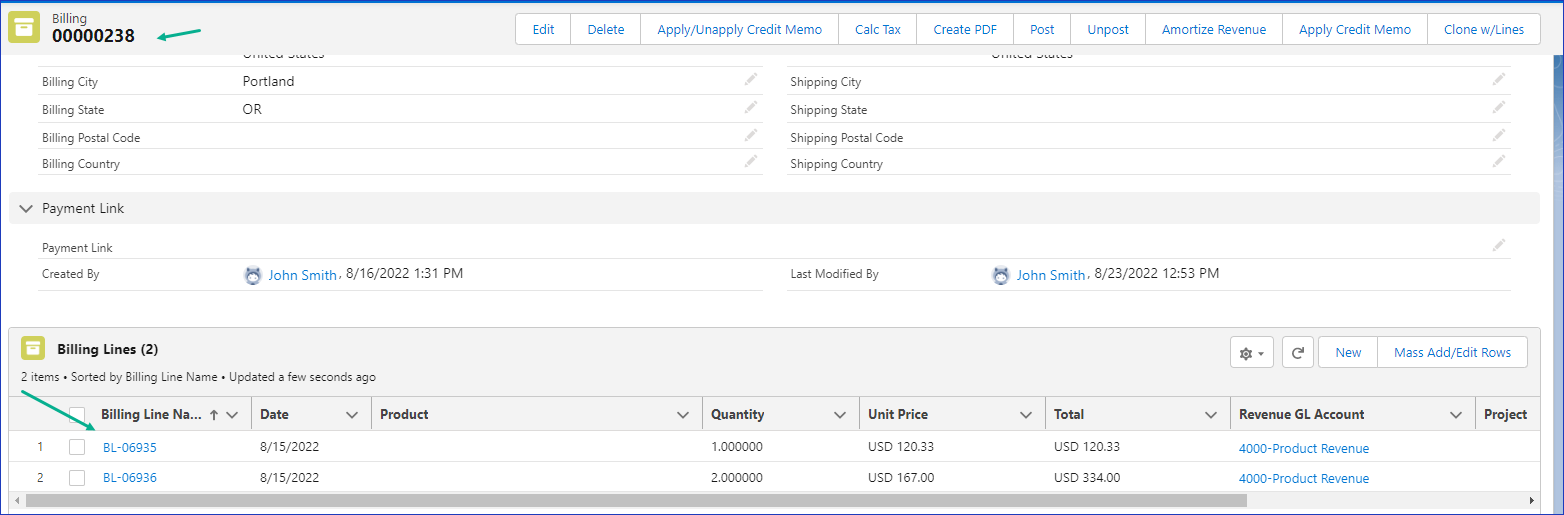Open the Unit Price column dropdown

1025,415
